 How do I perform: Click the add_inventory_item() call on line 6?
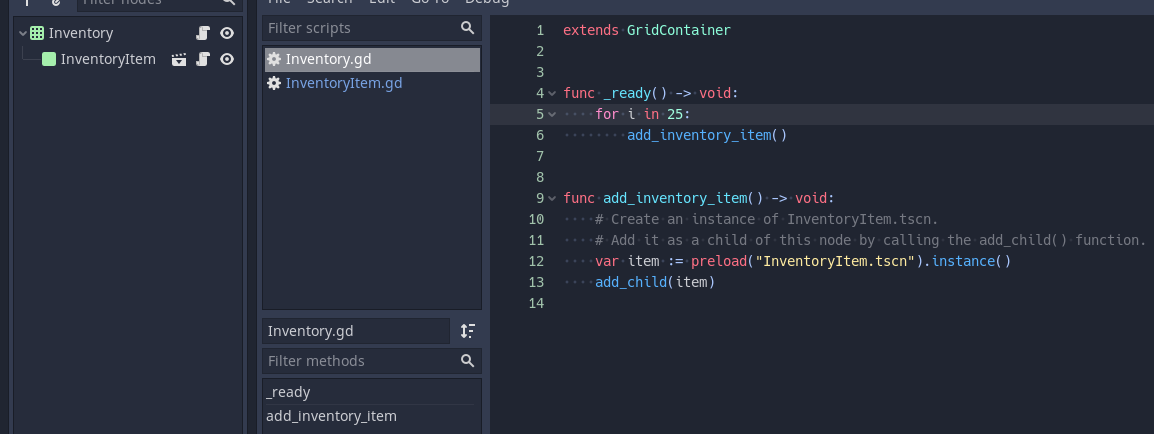click(x=707, y=135)
